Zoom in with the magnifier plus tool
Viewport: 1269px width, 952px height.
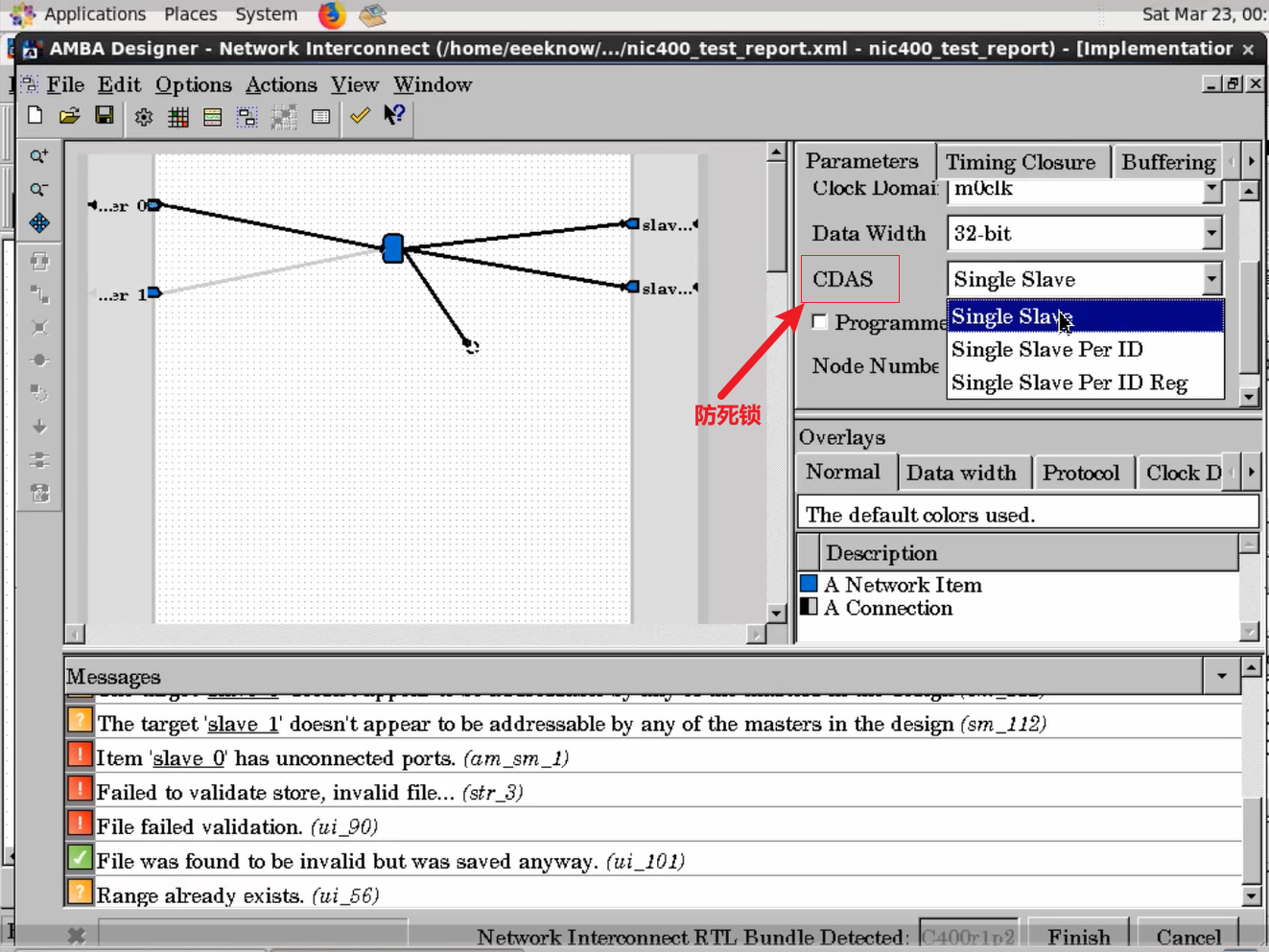coord(39,156)
